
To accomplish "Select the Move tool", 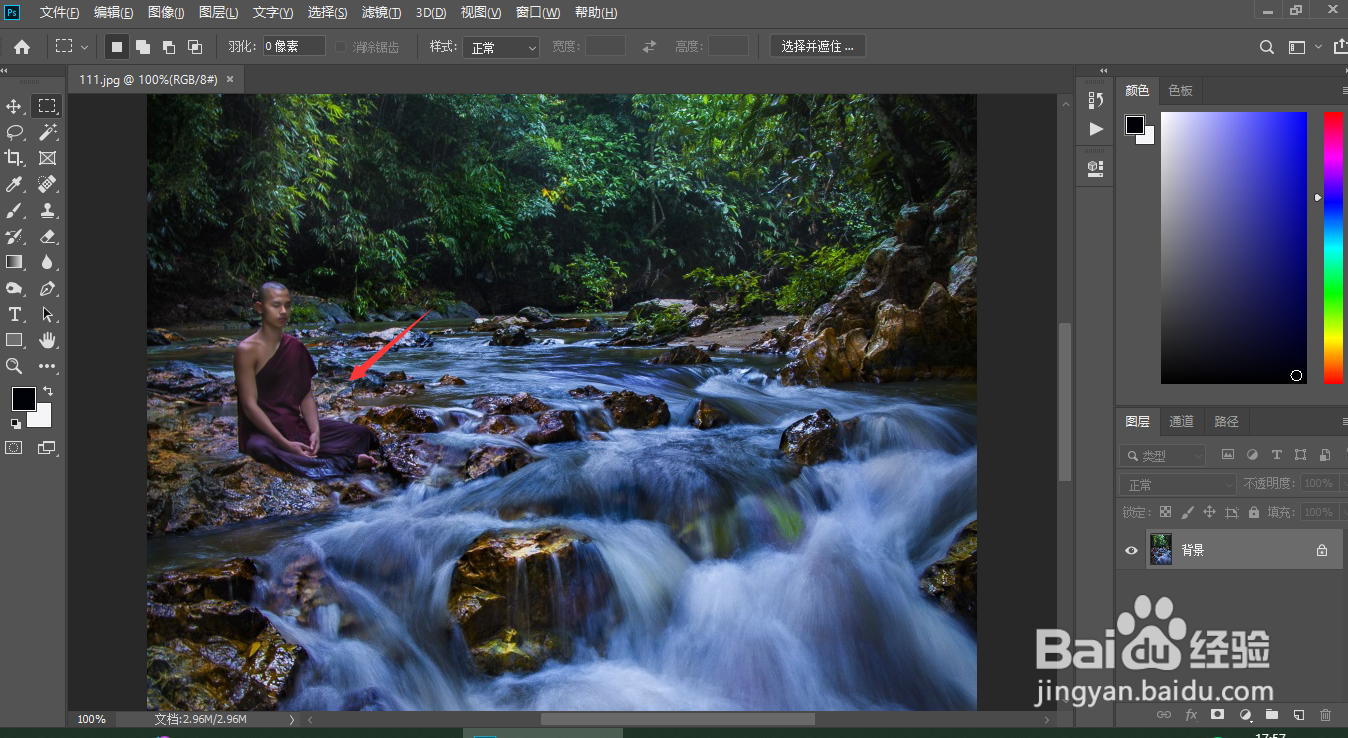I will point(15,106).
